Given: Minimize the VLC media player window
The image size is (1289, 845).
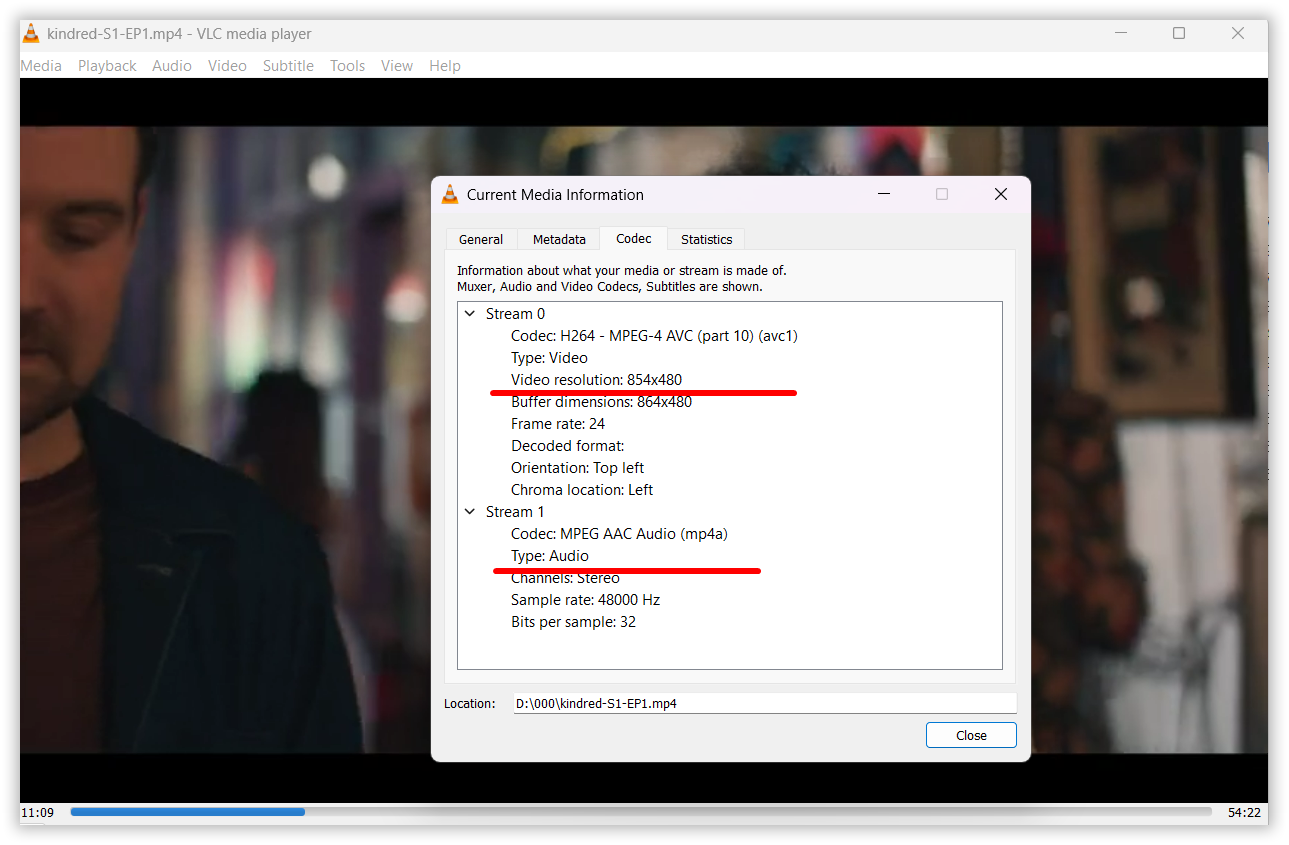Looking at the screenshot, I should pyautogui.click(x=1121, y=33).
